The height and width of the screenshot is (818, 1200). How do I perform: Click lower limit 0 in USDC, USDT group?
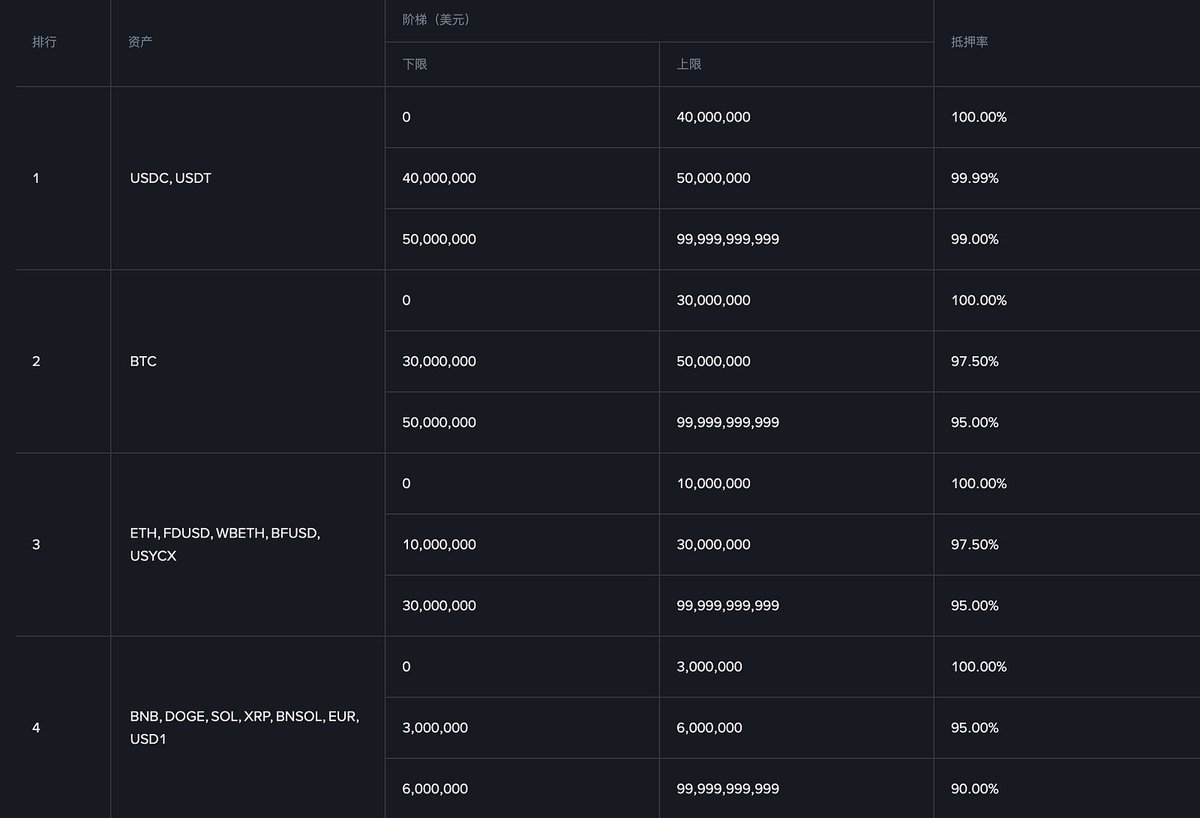pos(406,117)
